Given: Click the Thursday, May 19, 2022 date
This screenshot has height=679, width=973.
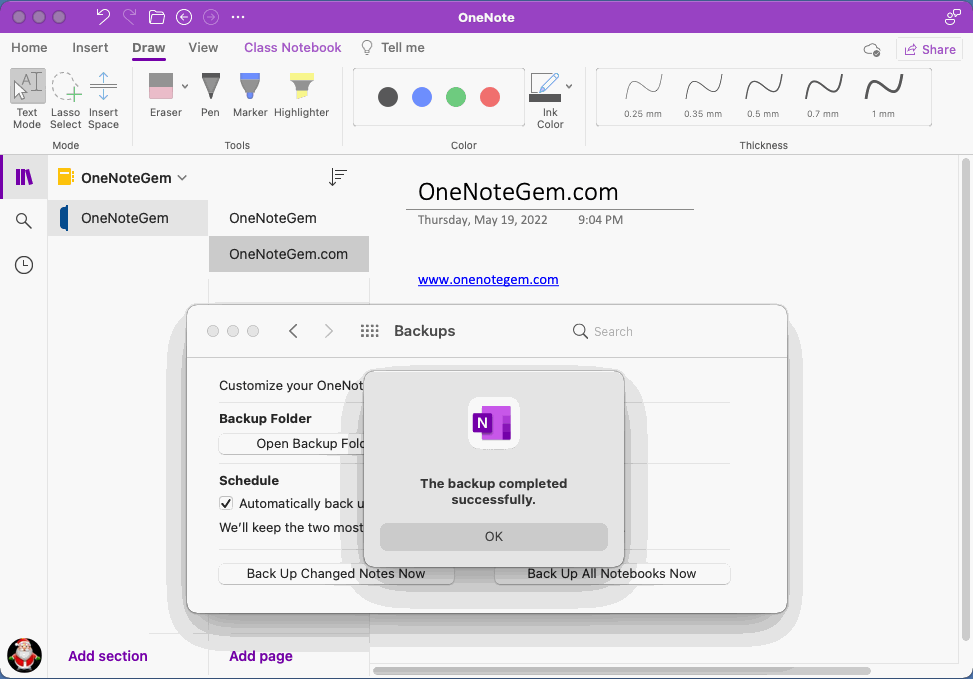Looking at the screenshot, I should click(x=483, y=220).
